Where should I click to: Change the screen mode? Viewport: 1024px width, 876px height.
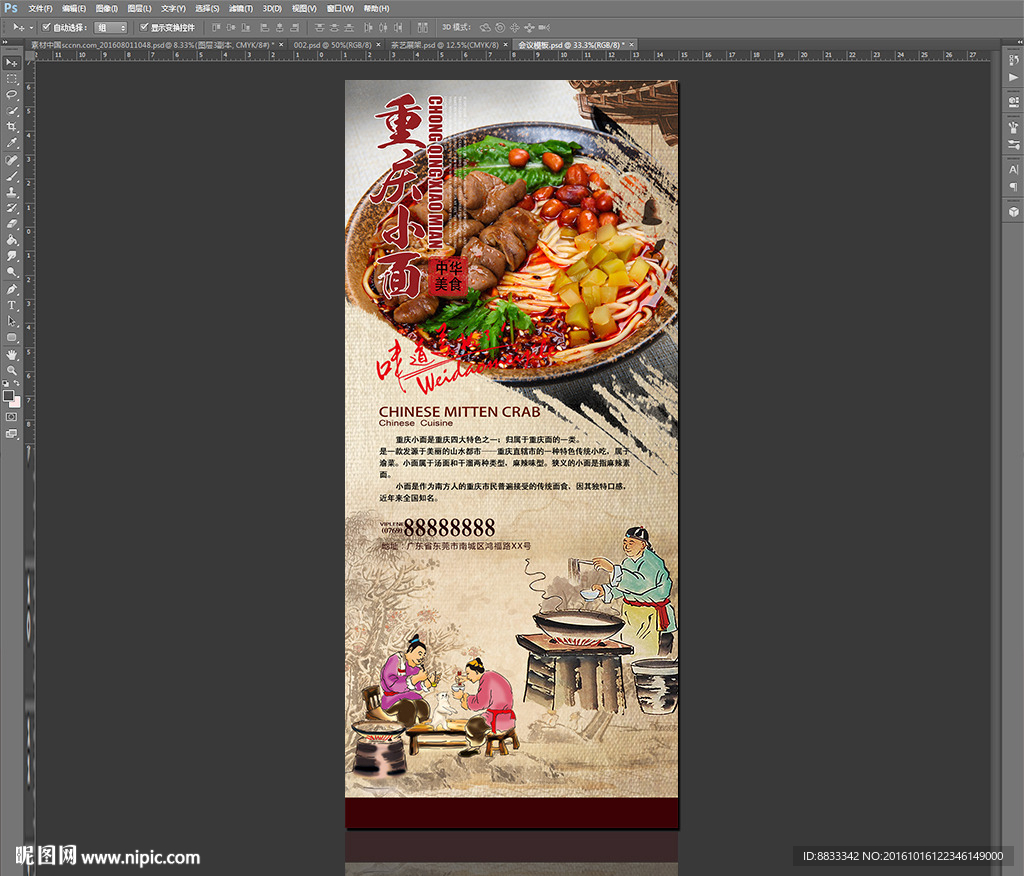click(12, 433)
